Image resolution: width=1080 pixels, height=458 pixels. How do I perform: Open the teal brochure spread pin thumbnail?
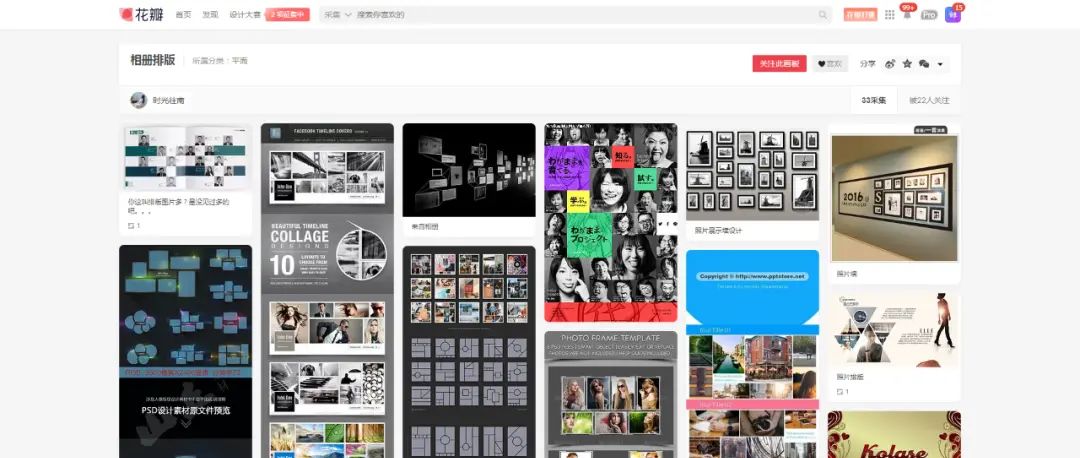[185, 157]
